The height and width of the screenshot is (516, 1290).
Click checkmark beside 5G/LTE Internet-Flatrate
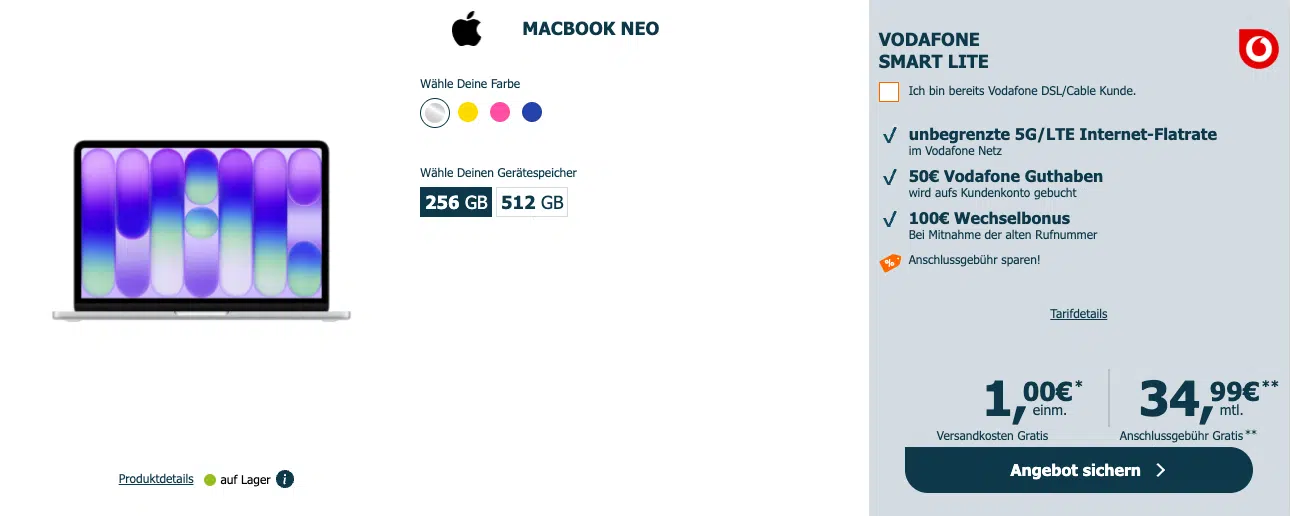coord(889,135)
